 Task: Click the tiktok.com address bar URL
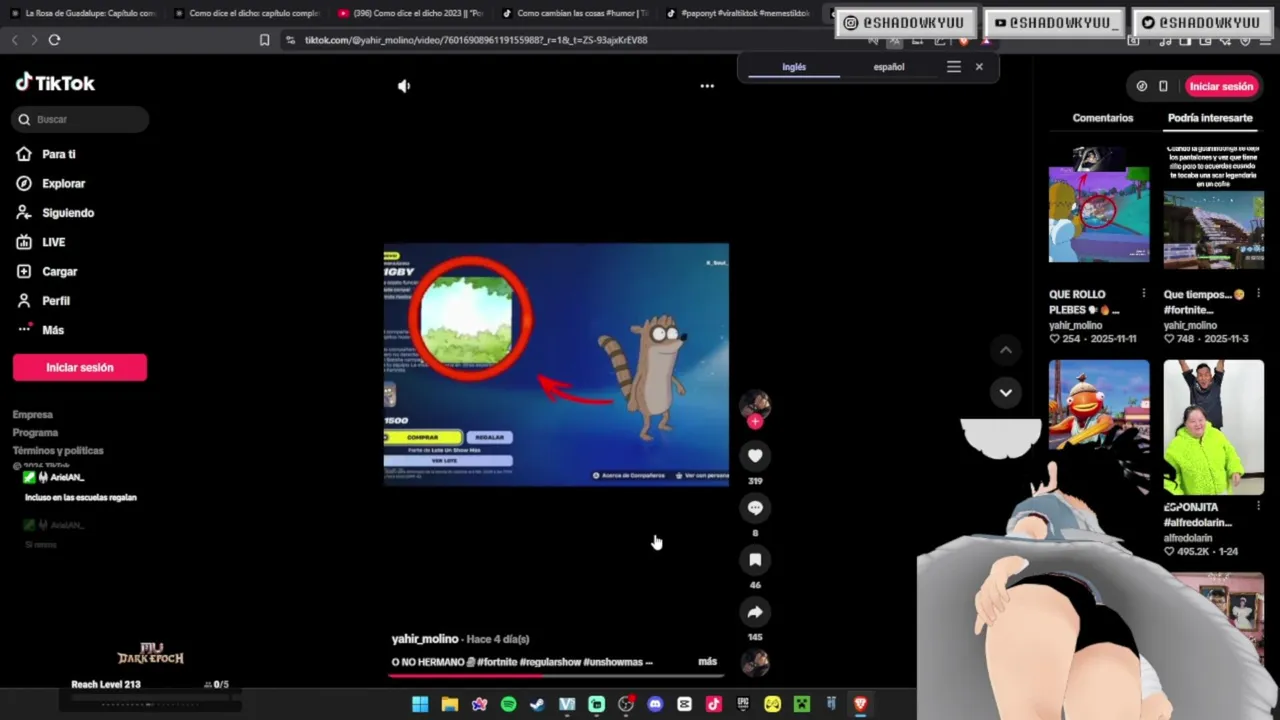point(476,40)
